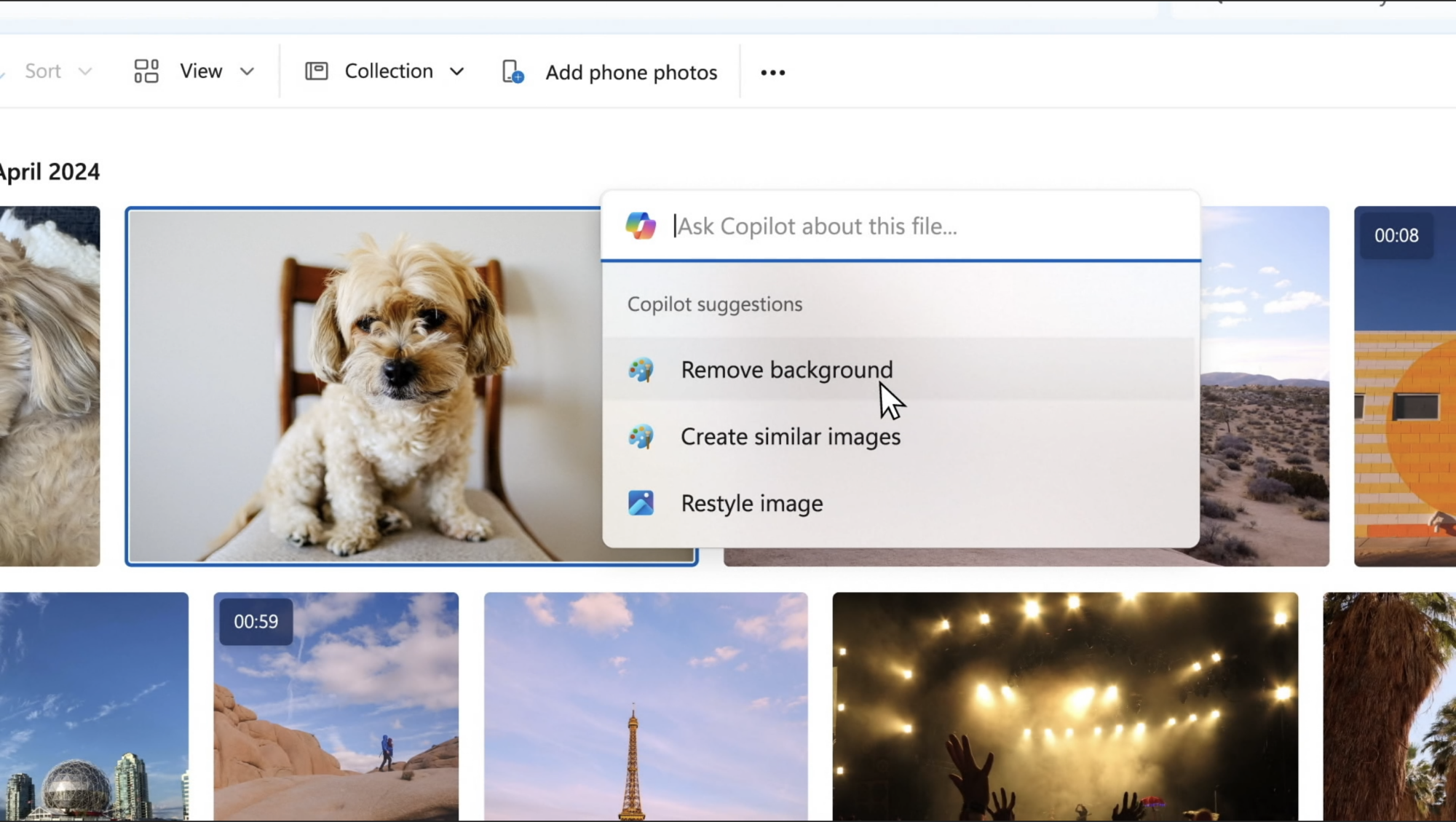The width and height of the screenshot is (1456, 822).
Task: Select 'Create similar images' Copilot suggestion
Action: click(x=790, y=436)
